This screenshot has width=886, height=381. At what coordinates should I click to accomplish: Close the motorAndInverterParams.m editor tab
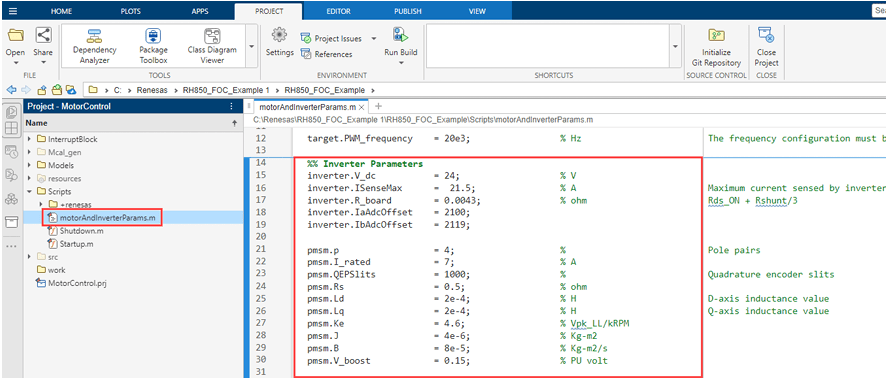362,107
